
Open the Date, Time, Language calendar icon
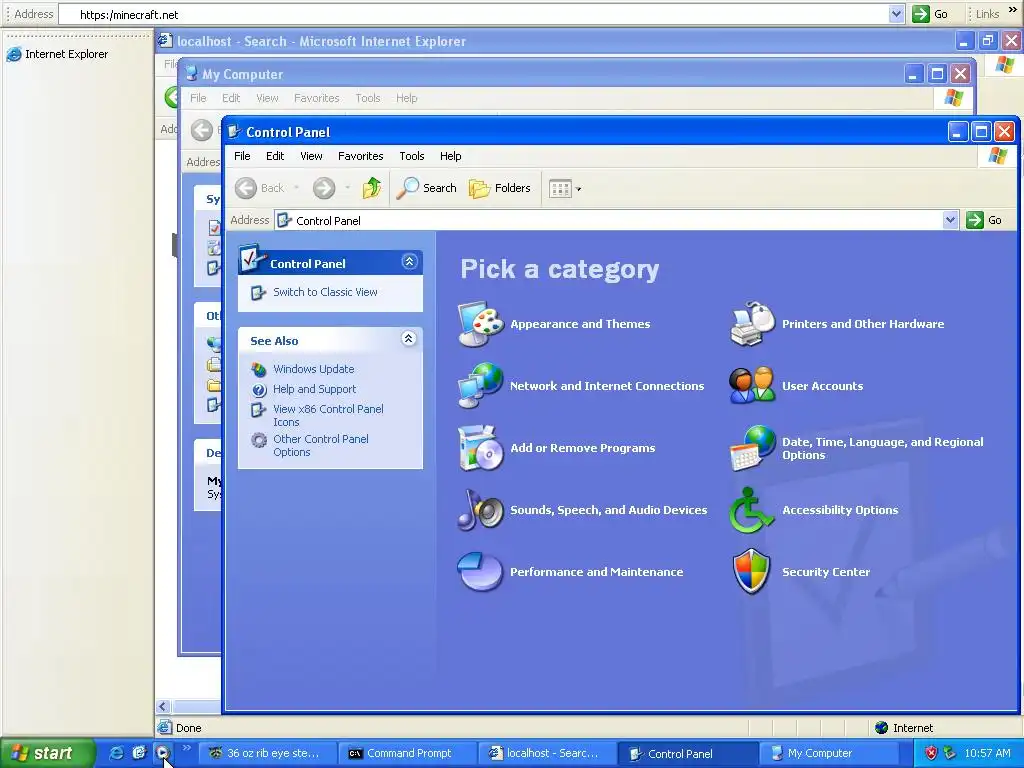tap(752, 448)
